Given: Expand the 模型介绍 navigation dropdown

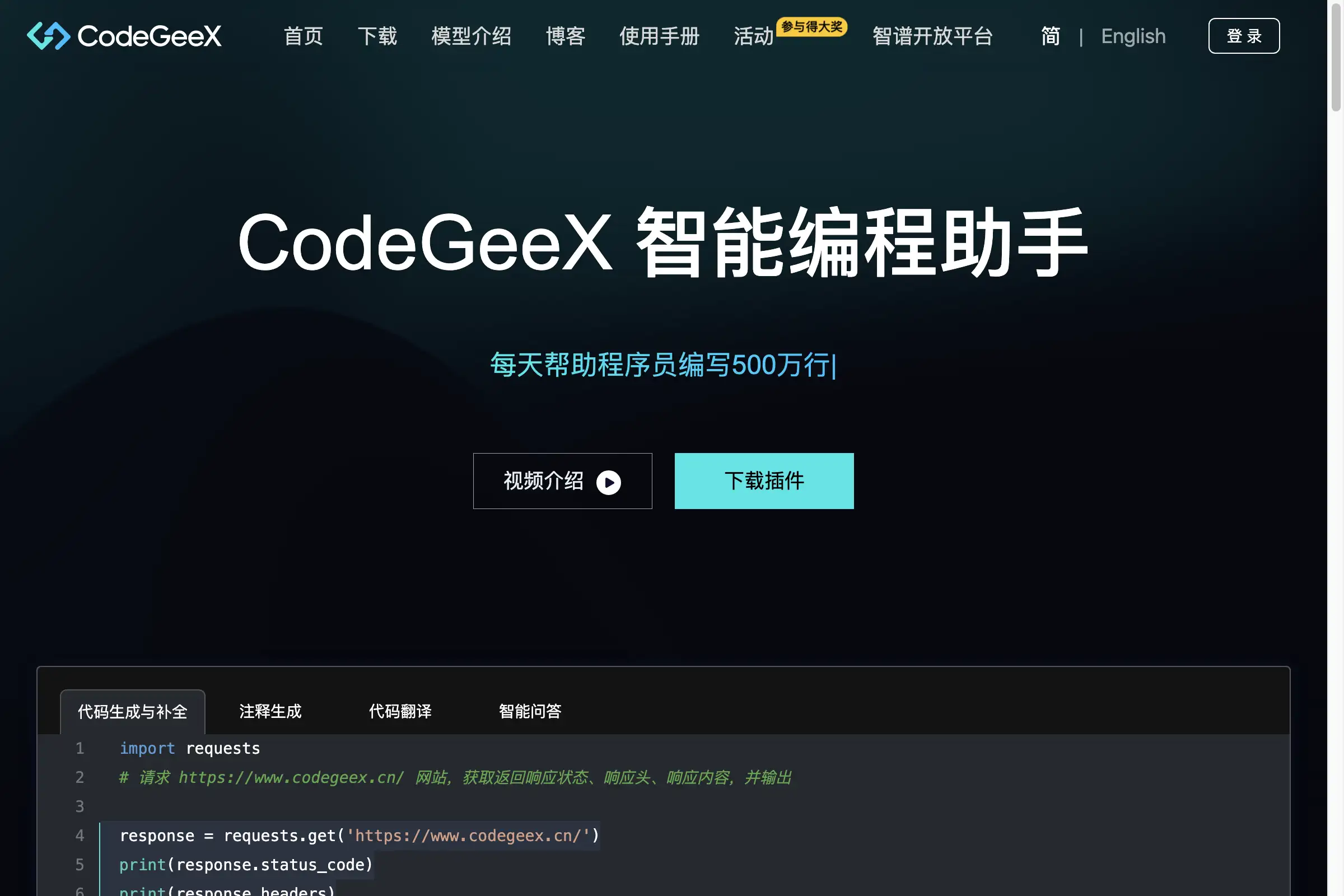Looking at the screenshot, I should (x=471, y=35).
